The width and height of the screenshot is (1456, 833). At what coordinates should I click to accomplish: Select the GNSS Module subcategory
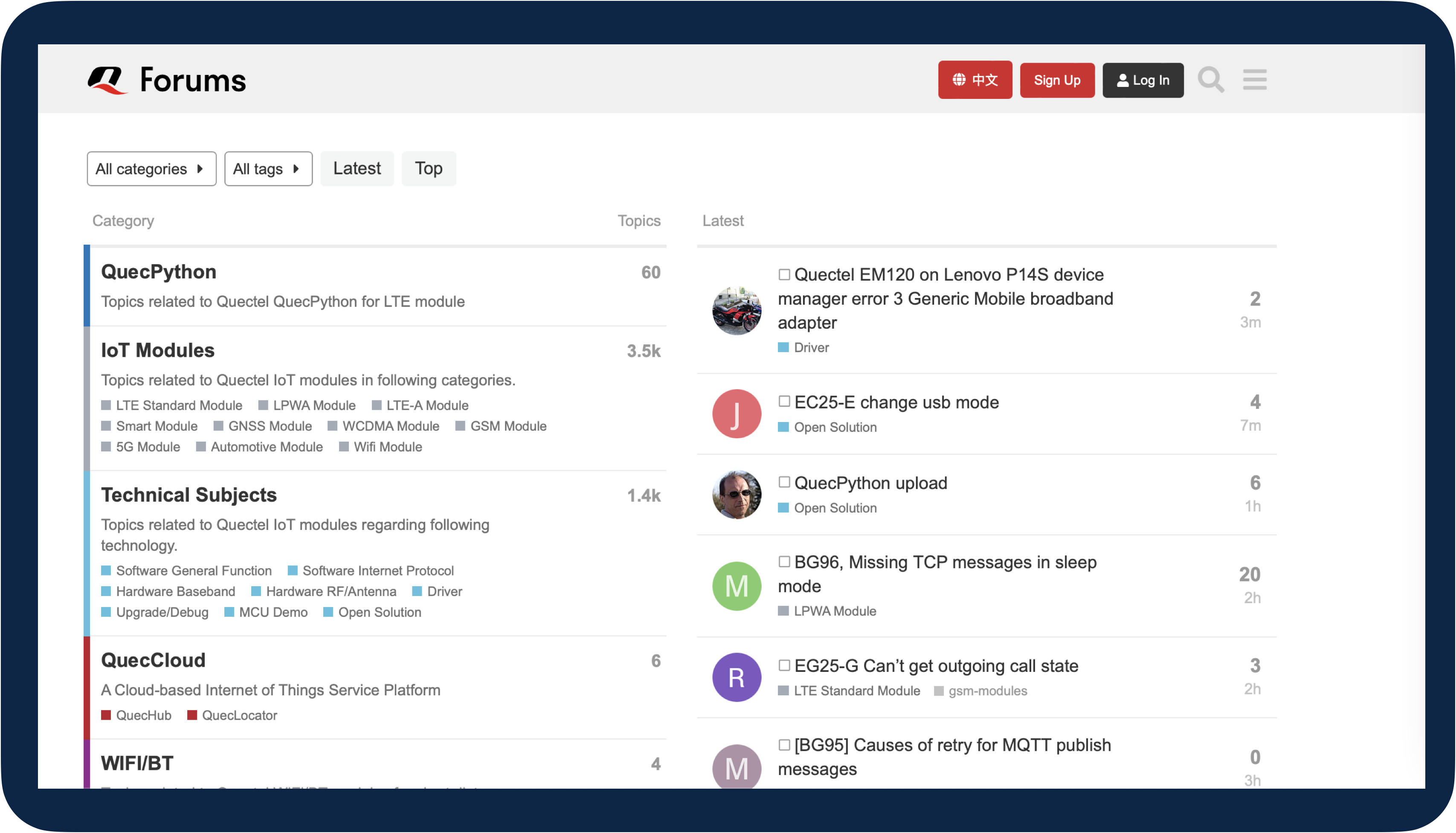point(263,426)
